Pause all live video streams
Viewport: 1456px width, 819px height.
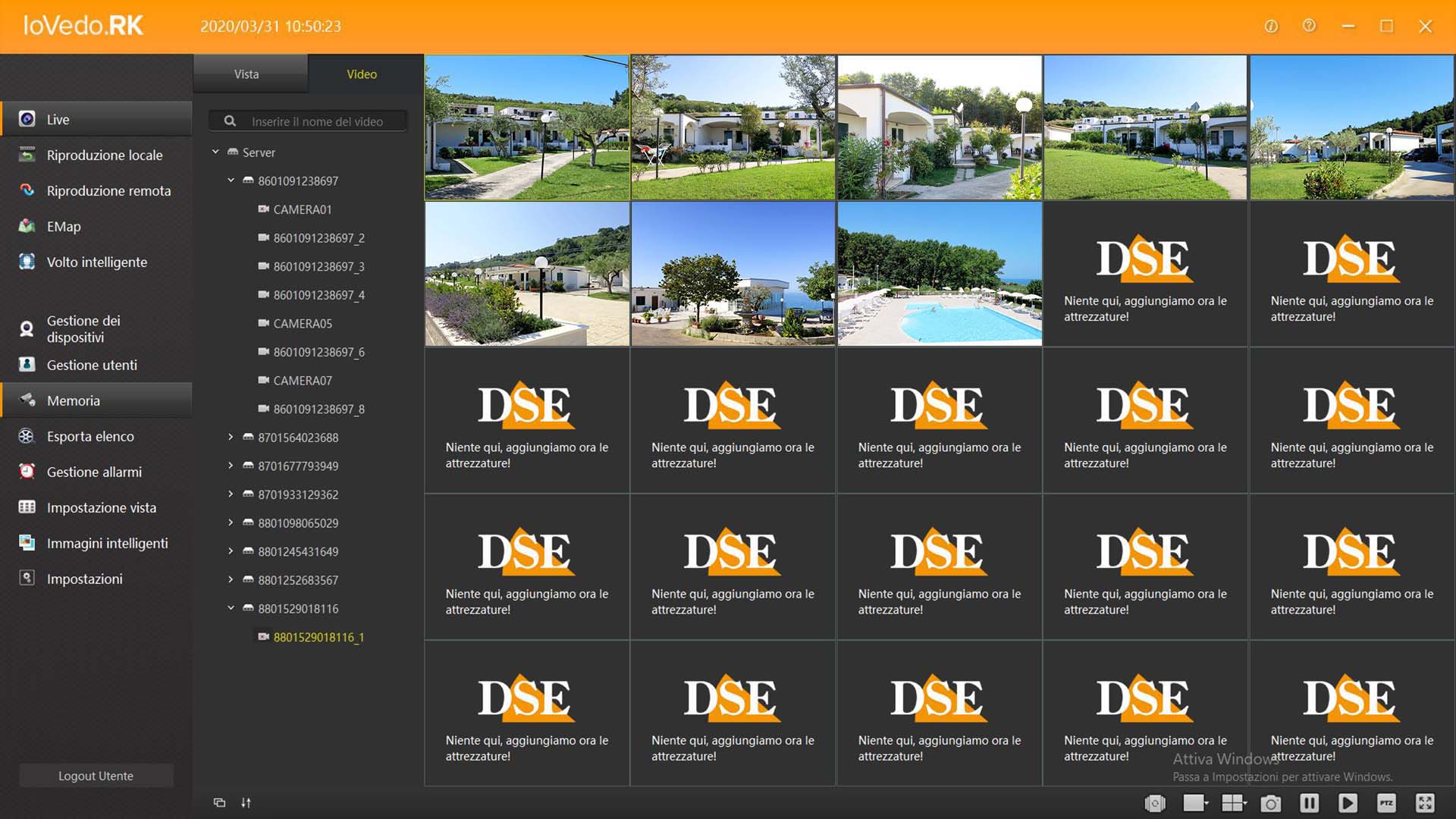(x=1309, y=803)
